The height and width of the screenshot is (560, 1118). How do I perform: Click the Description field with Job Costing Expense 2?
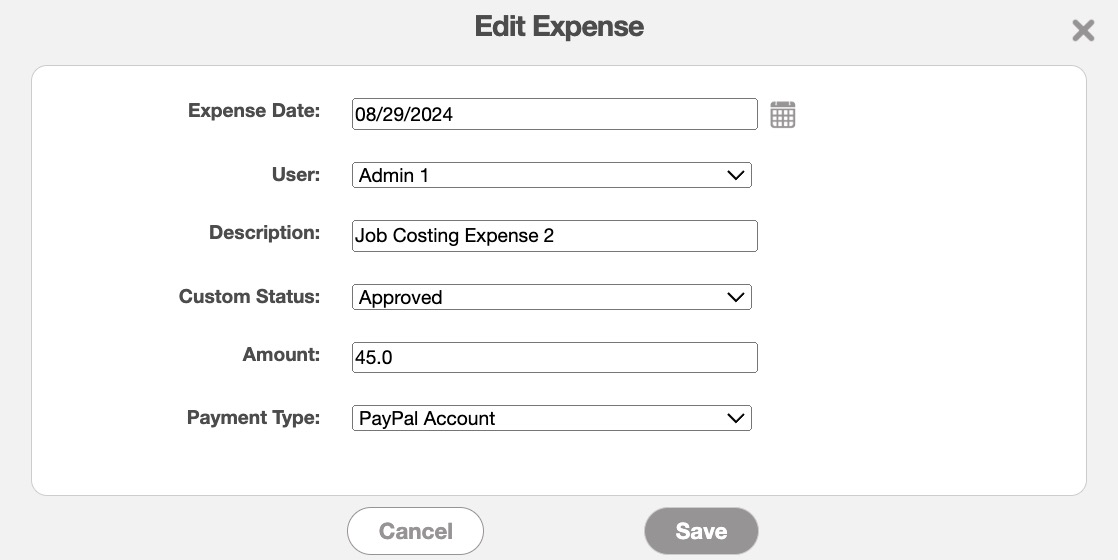(x=554, y=236)
